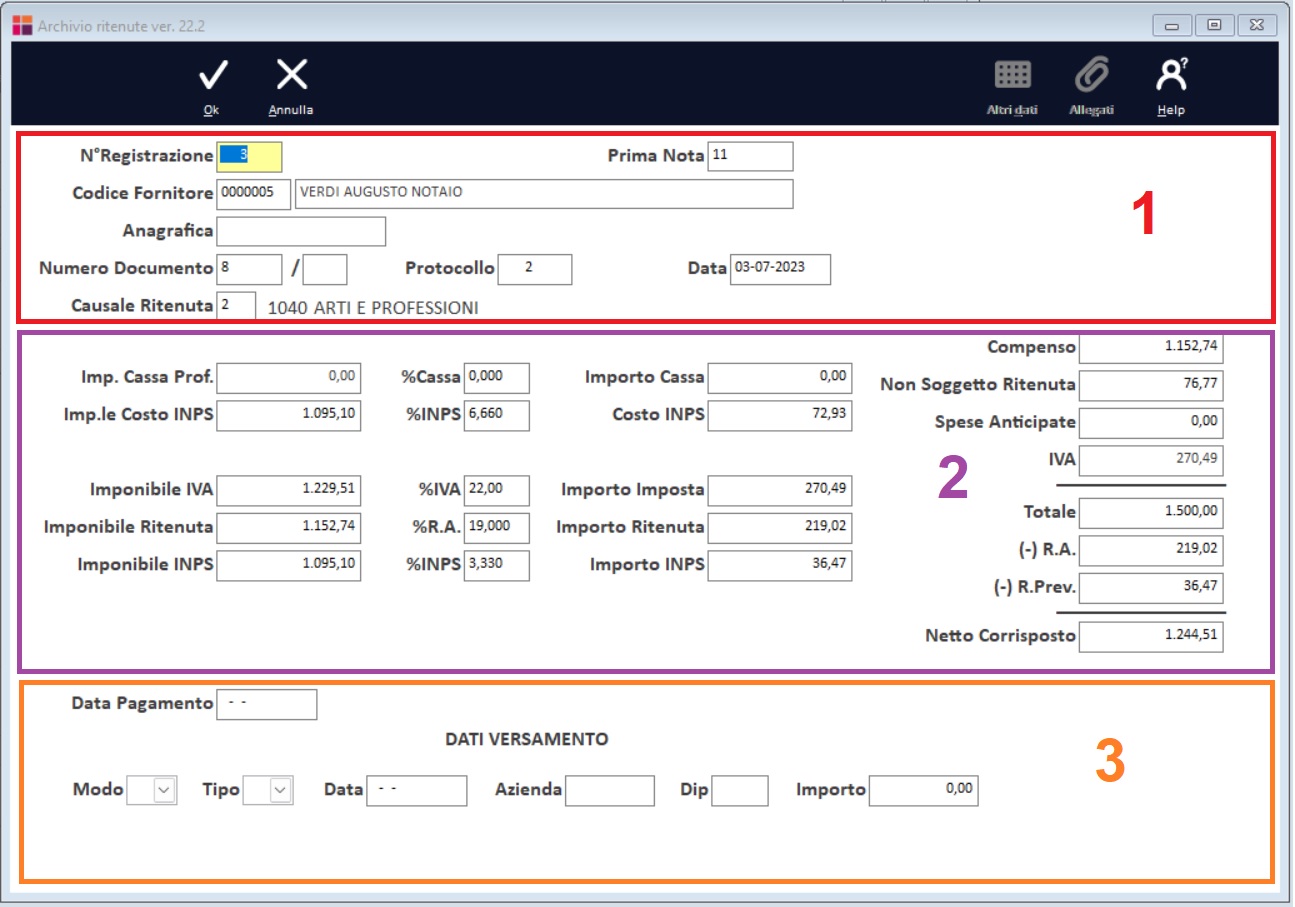Click the Numero Documento field
The width and height of the screenshot is (1295, 907).
(249, 269)
